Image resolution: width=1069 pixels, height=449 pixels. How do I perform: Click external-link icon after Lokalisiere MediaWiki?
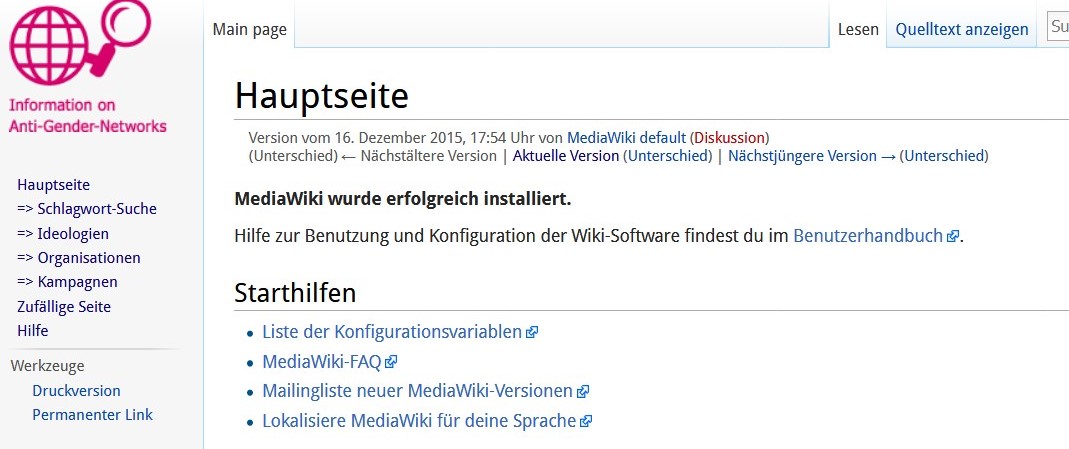pyautogui.click(x=586, y=421)
